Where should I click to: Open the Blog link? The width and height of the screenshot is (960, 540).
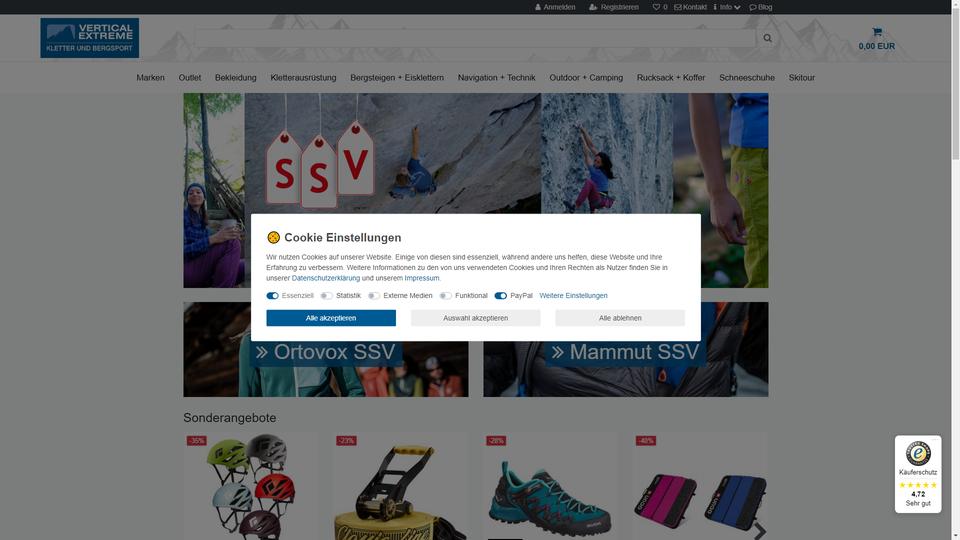click(x=761, y=7)
